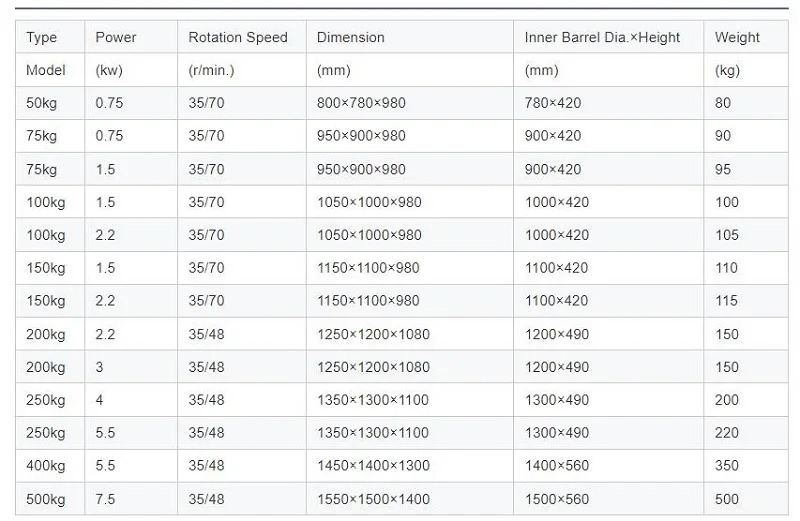This screenshot has width=800, height=521.
Task: Click the 1500×560 inner barrel cell
Action: (557, 499)
